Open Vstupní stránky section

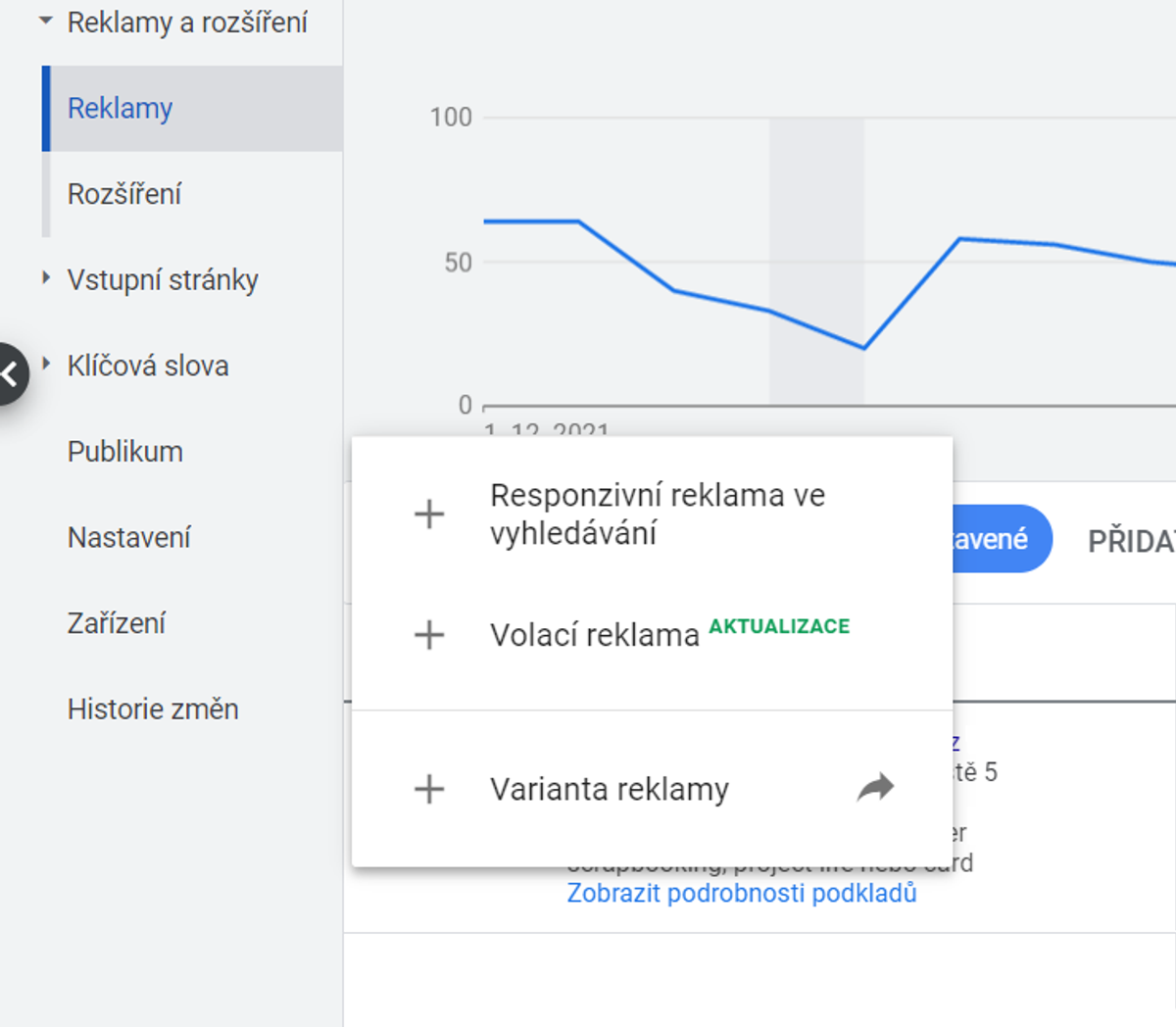163,280
